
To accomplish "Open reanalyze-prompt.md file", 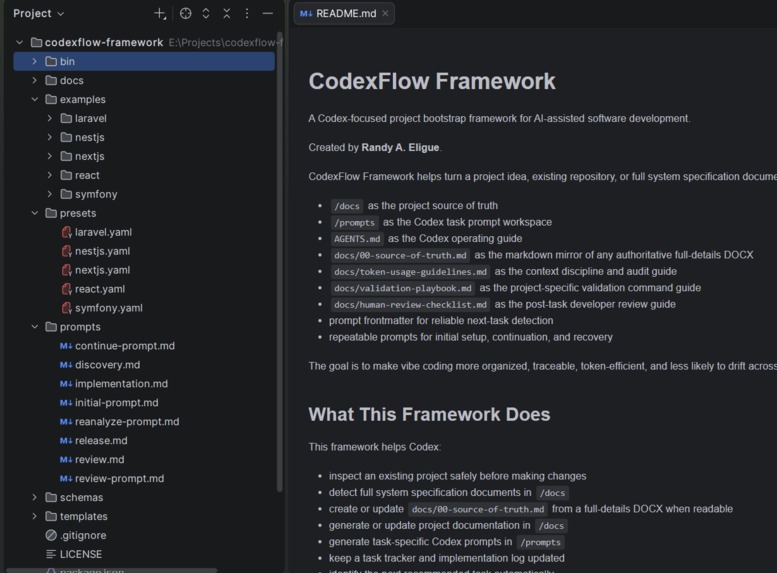I will click(127, 422).
